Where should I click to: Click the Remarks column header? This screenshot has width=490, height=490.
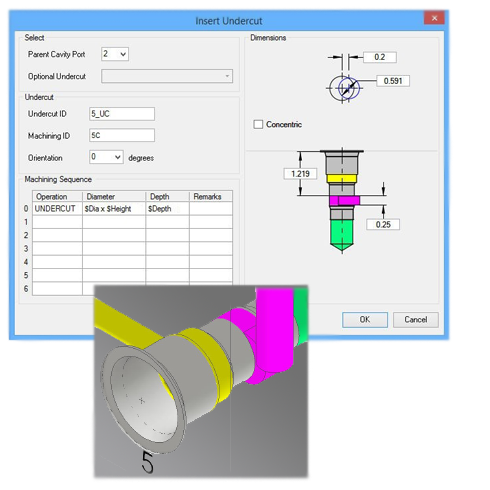click(211, 196)
